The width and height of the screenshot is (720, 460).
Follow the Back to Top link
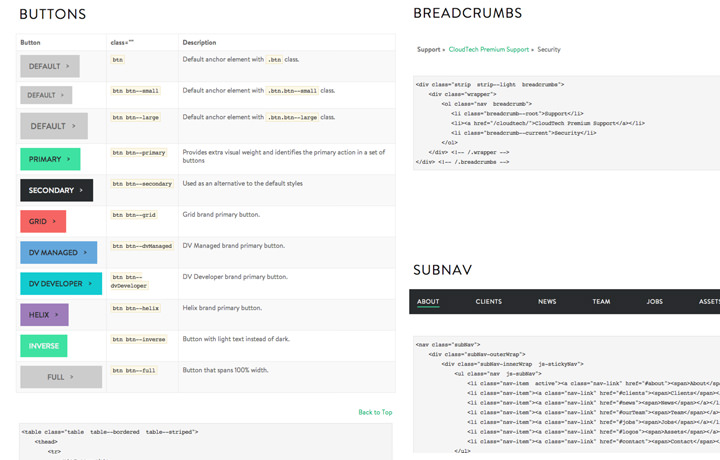click(375, 412)
